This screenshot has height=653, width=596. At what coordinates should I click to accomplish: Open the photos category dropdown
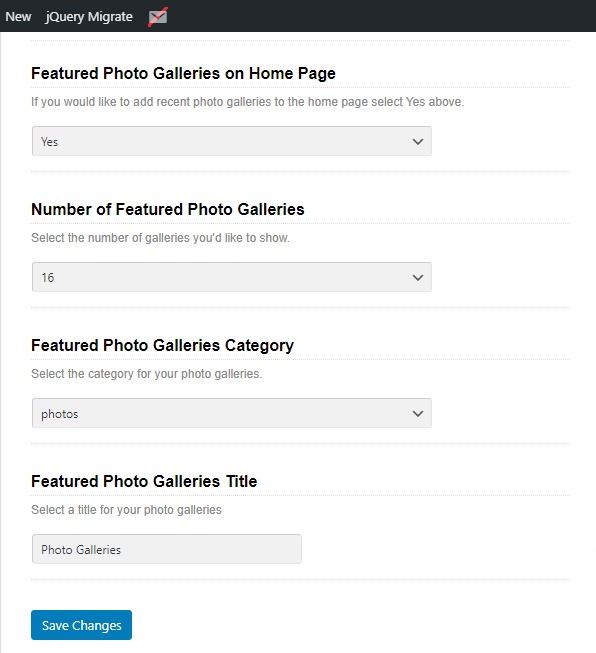[232, 413]
